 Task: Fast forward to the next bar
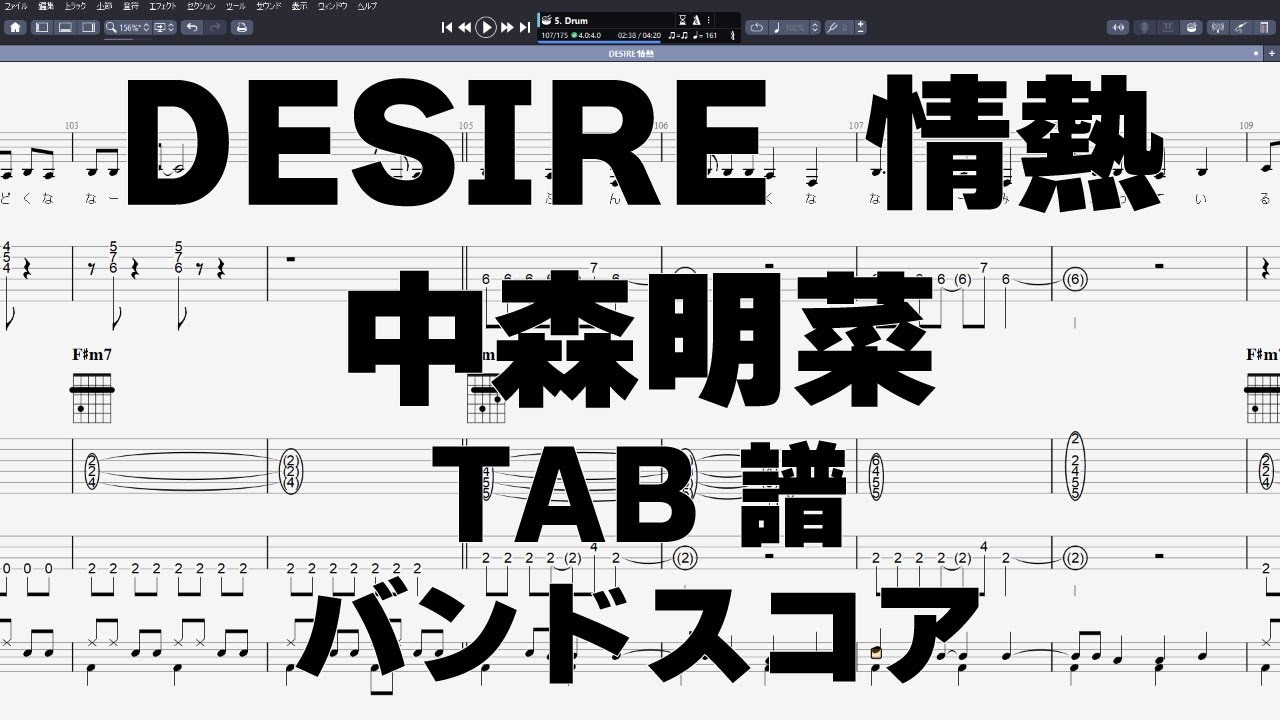tap(507, 28)
